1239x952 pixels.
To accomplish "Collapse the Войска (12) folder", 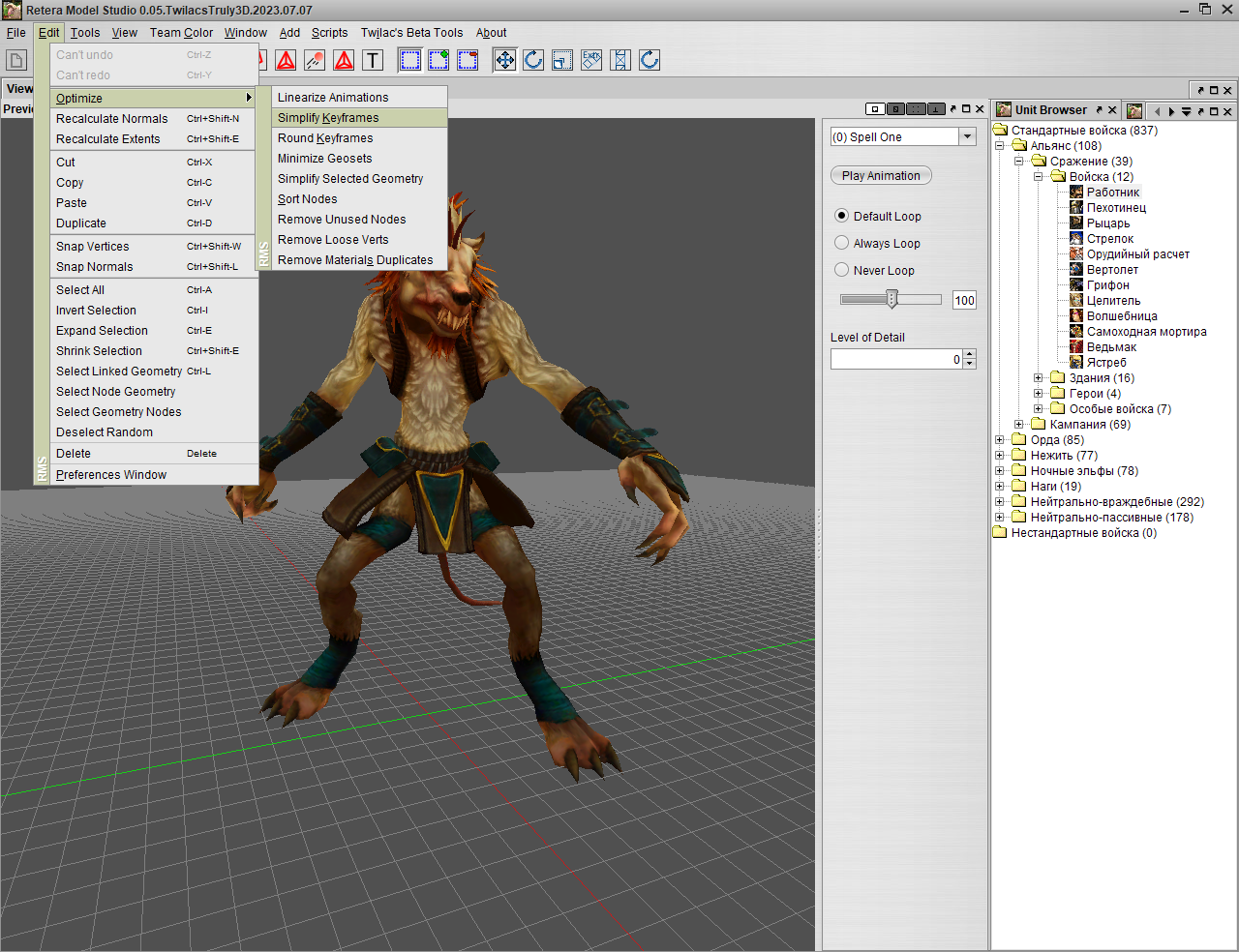I will tap(1039, 177).
